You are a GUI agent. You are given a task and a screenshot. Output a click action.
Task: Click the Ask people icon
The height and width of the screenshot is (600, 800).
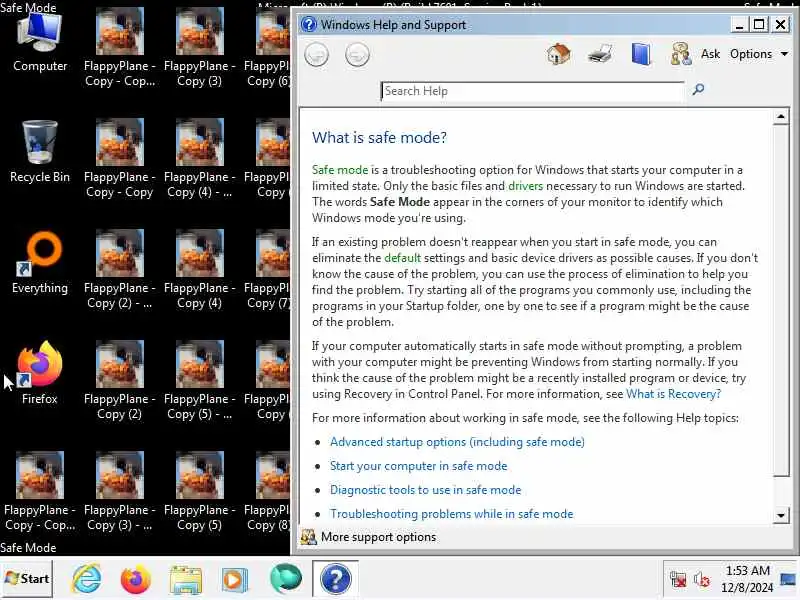coord(681,54)
